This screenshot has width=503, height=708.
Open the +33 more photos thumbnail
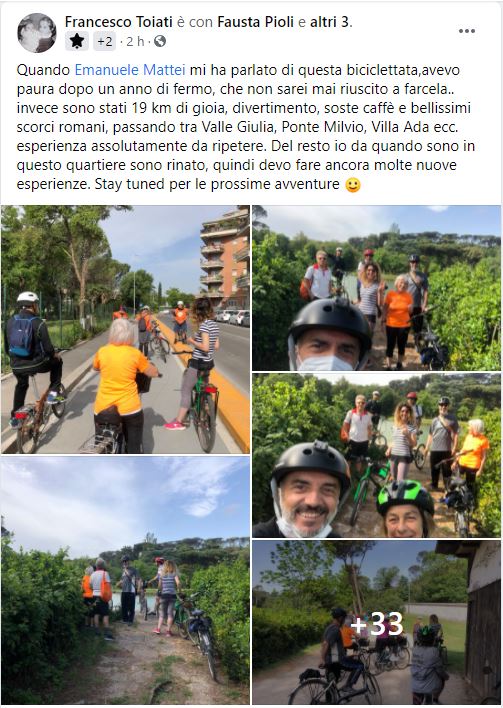click(376, 622)
